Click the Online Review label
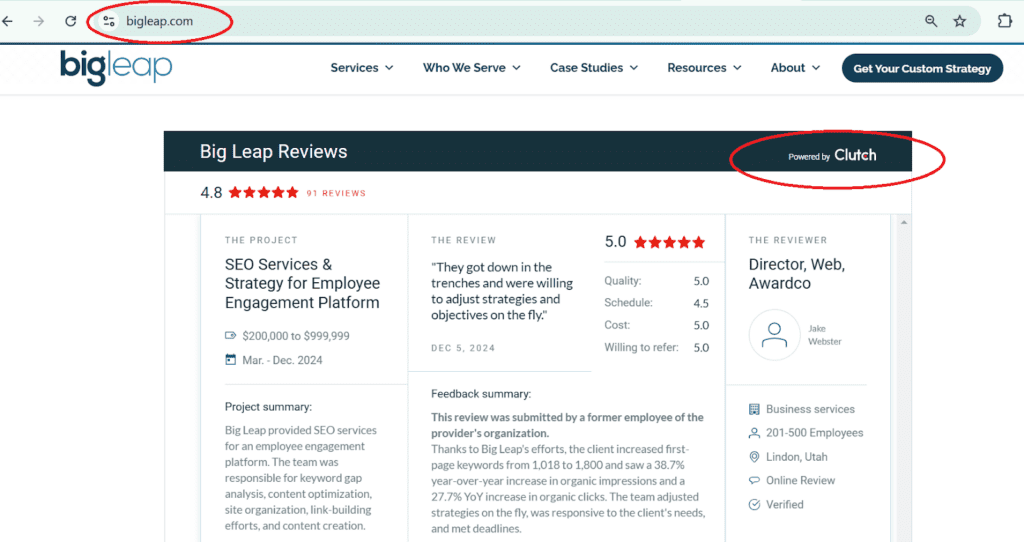This screenshot has width=1024, height=542. pyautogui.click(x=801, y=481)
